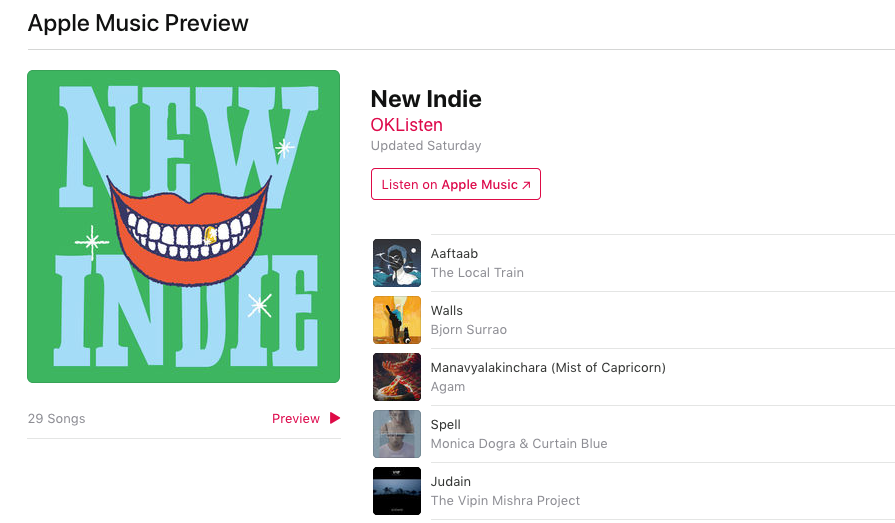Click the Aaftaab album artwork thumbnail

[397, 263]
